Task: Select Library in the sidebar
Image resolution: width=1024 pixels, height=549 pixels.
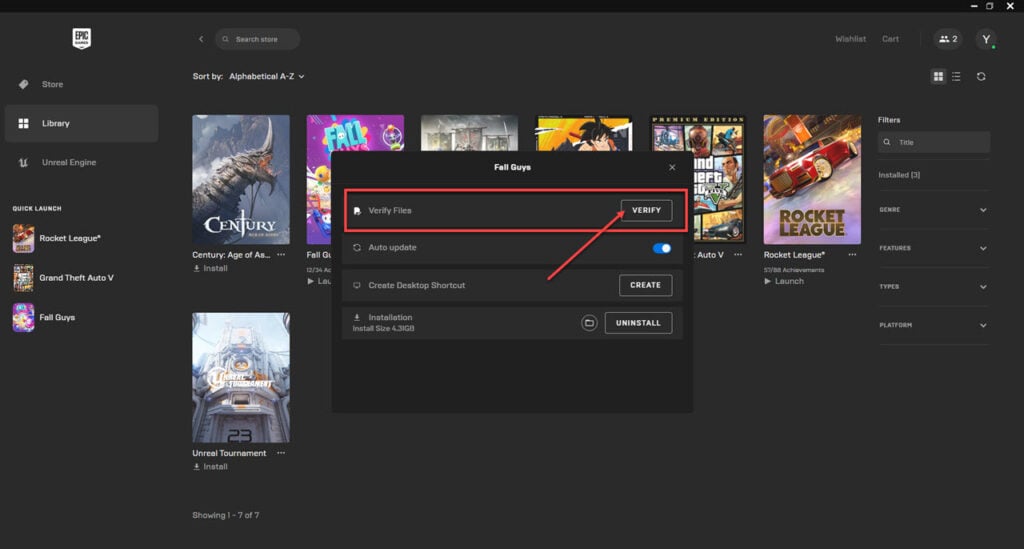Action: pyautogui.click(x=81, y=123)
